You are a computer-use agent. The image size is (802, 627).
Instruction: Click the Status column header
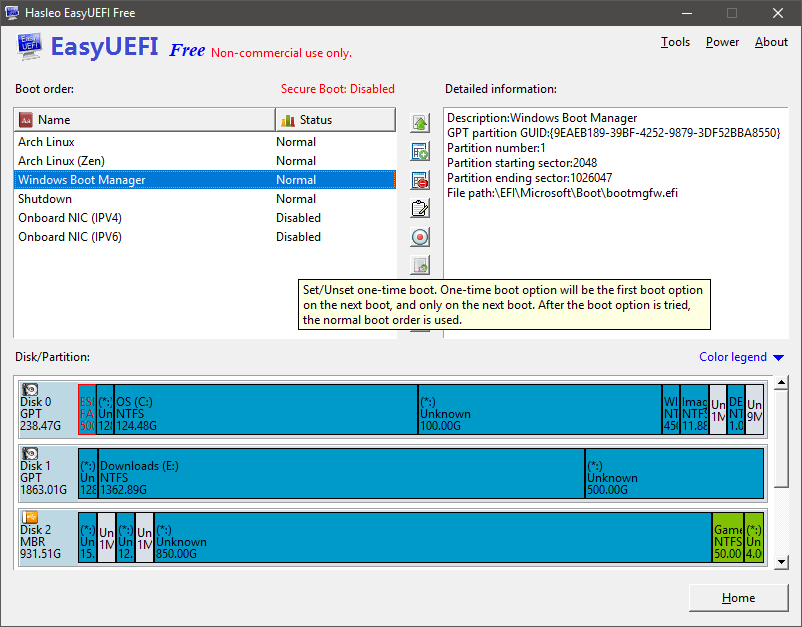pyautogui.click(x=335, y=120)
